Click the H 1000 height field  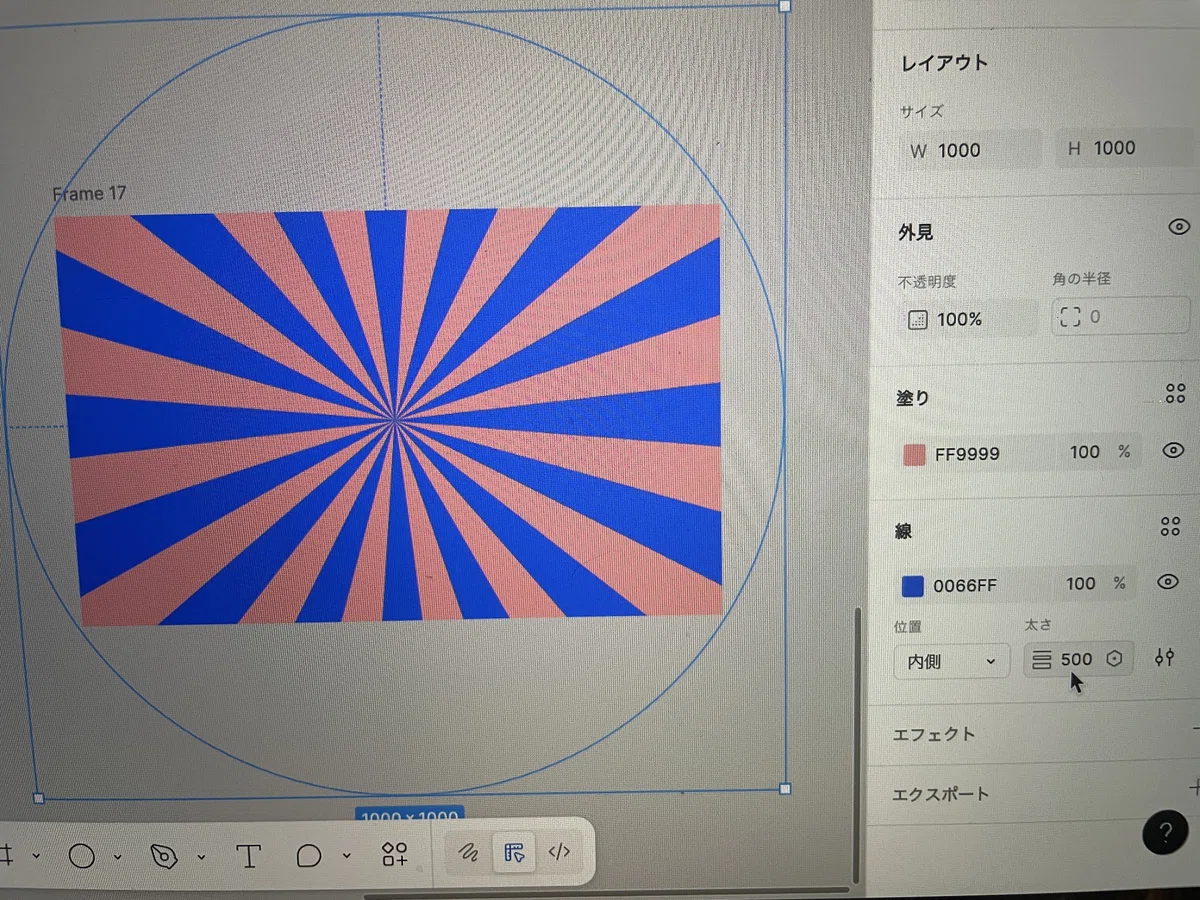1124,148
